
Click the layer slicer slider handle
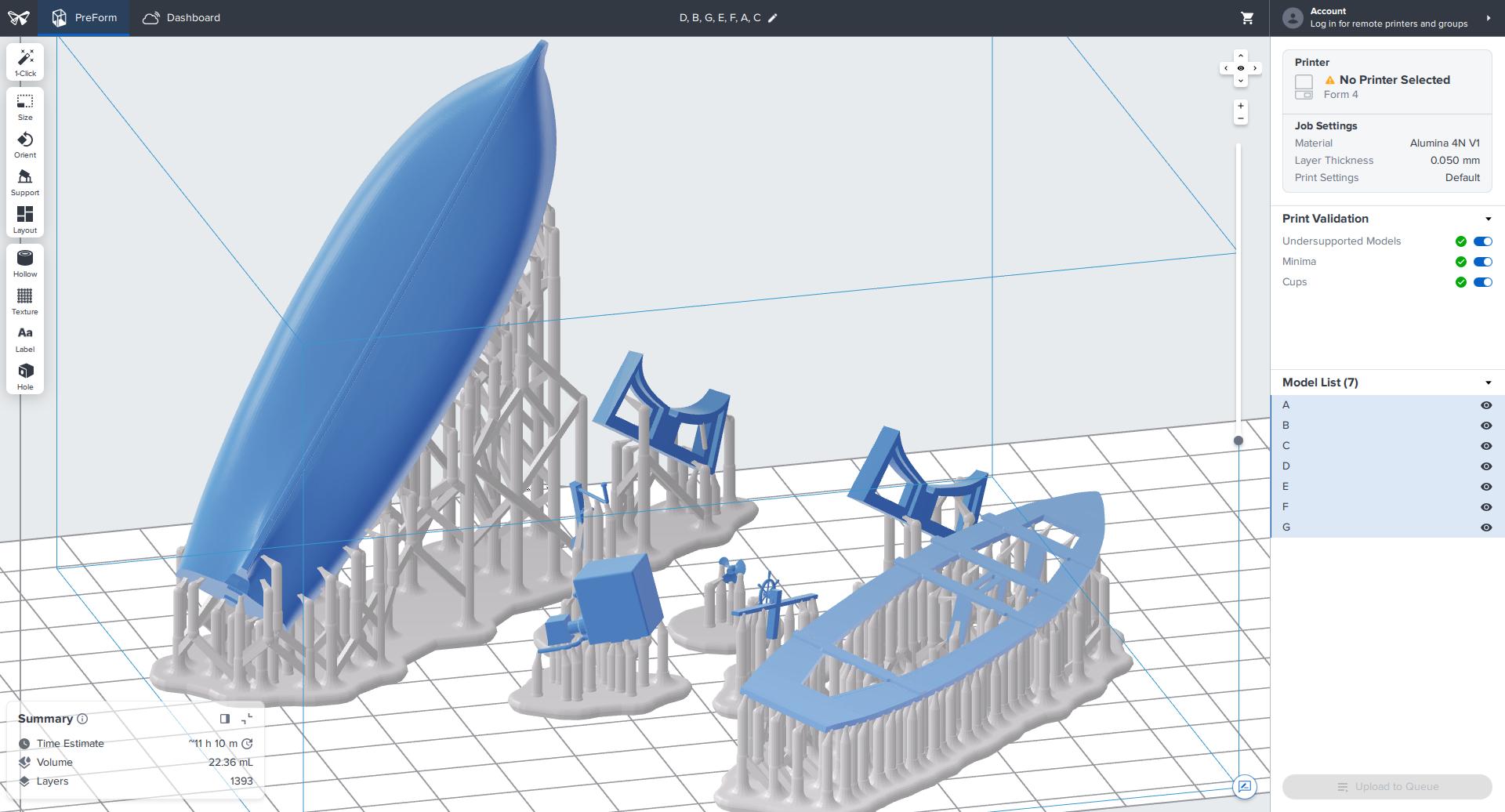point(1238,440)
